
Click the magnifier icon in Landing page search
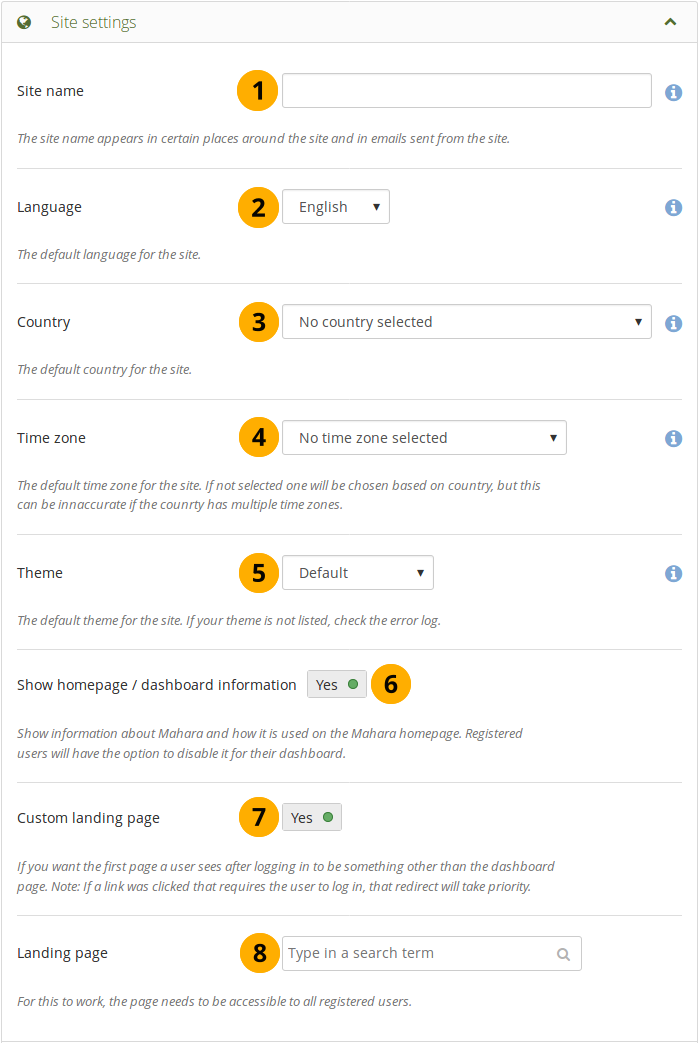click(x=564, y=954)
